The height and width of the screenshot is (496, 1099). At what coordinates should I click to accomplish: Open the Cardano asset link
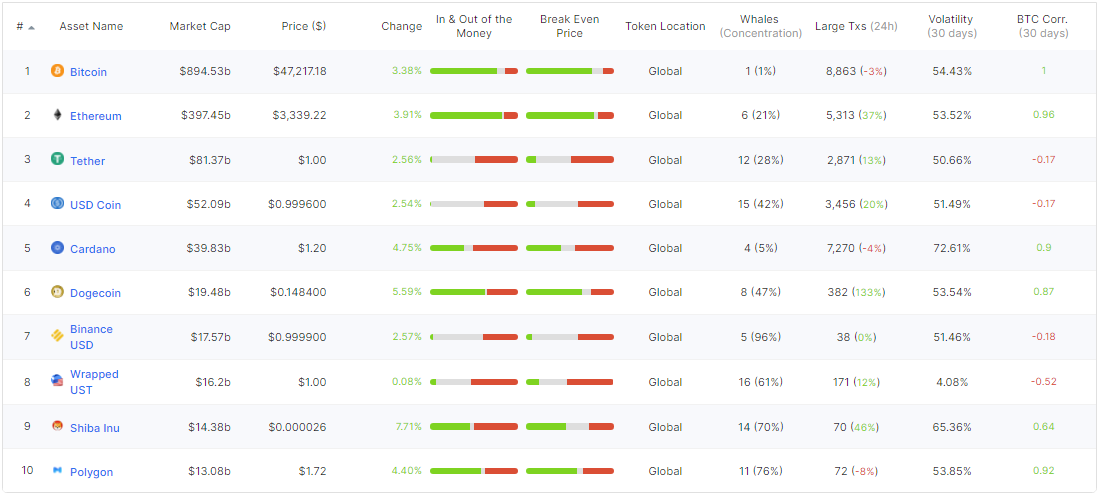tap(93, 249)
